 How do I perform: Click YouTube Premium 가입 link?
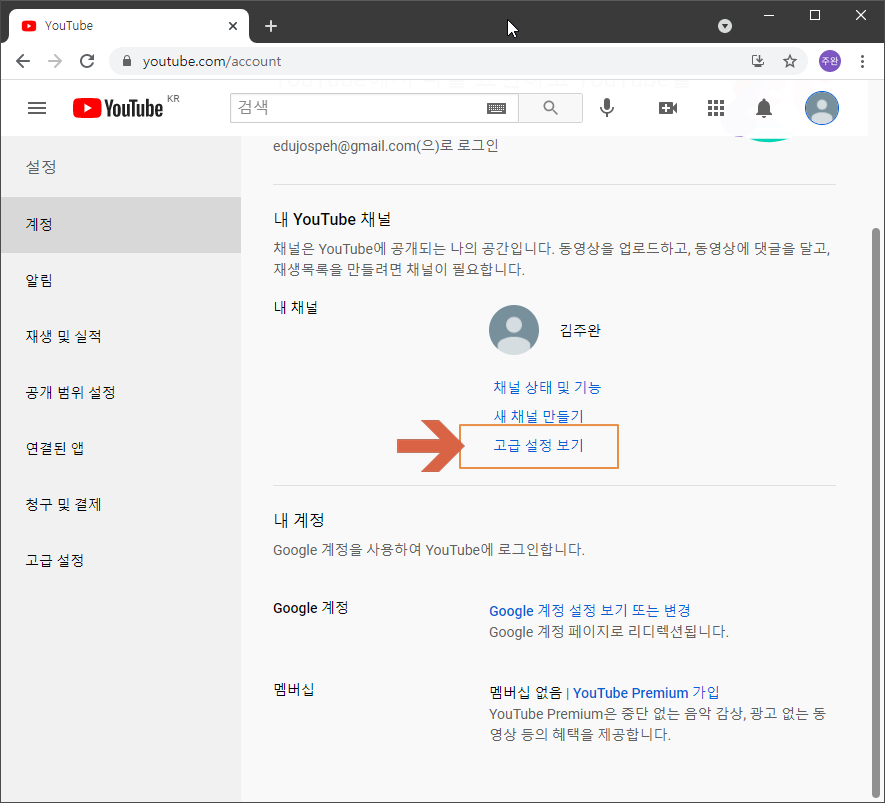pos(646,692)
